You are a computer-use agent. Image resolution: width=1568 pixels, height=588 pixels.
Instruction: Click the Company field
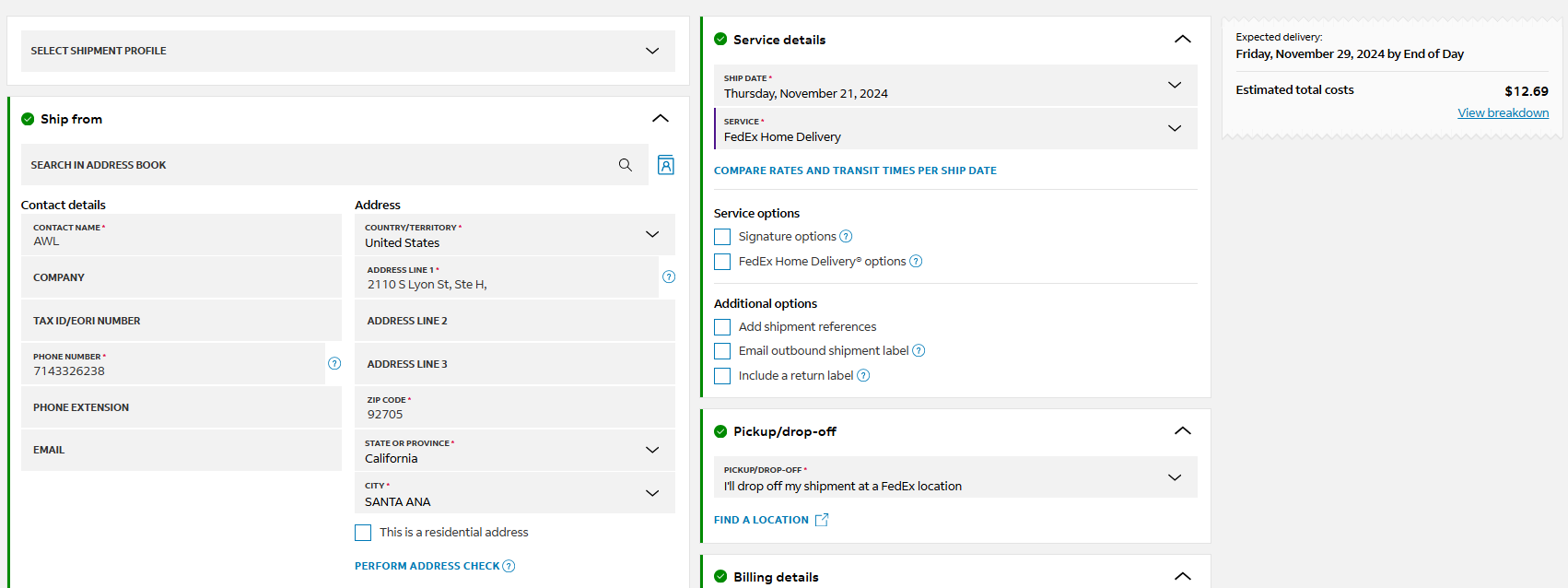coord(181,277)
